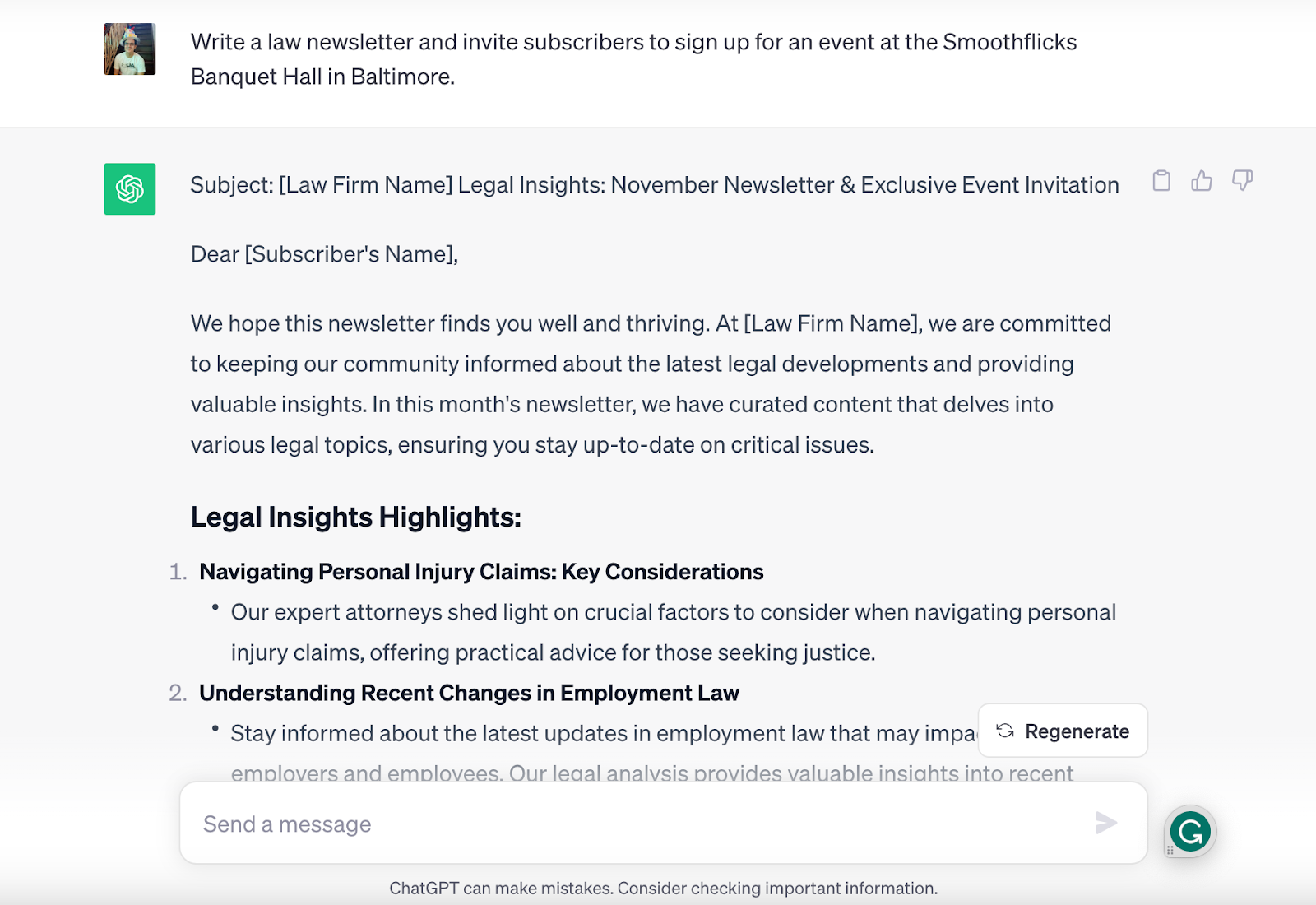This screenshot has height=905, width=1316.
Task: Click the expert attorneys bullet text
Action: (673, 632)
